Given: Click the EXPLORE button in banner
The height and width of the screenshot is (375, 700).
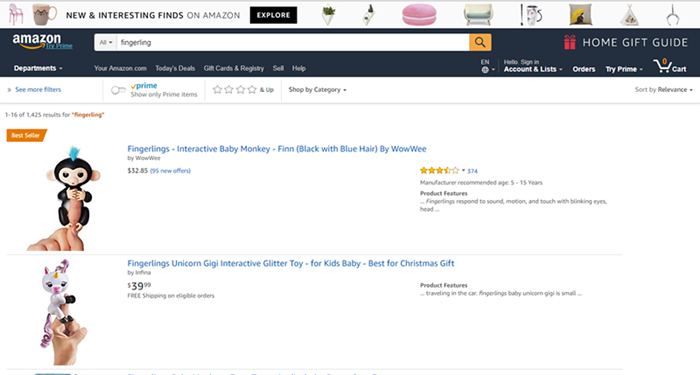Looking at the screenshot, I should 273,15.
